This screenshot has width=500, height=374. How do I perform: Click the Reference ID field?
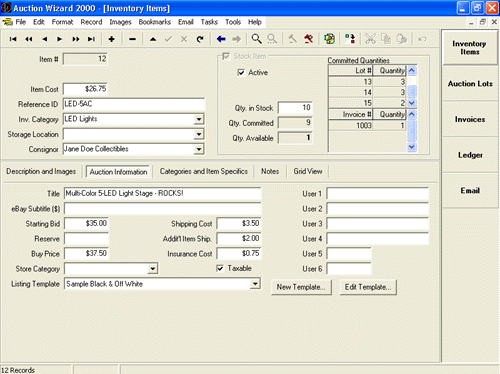(x=134, y=104)
